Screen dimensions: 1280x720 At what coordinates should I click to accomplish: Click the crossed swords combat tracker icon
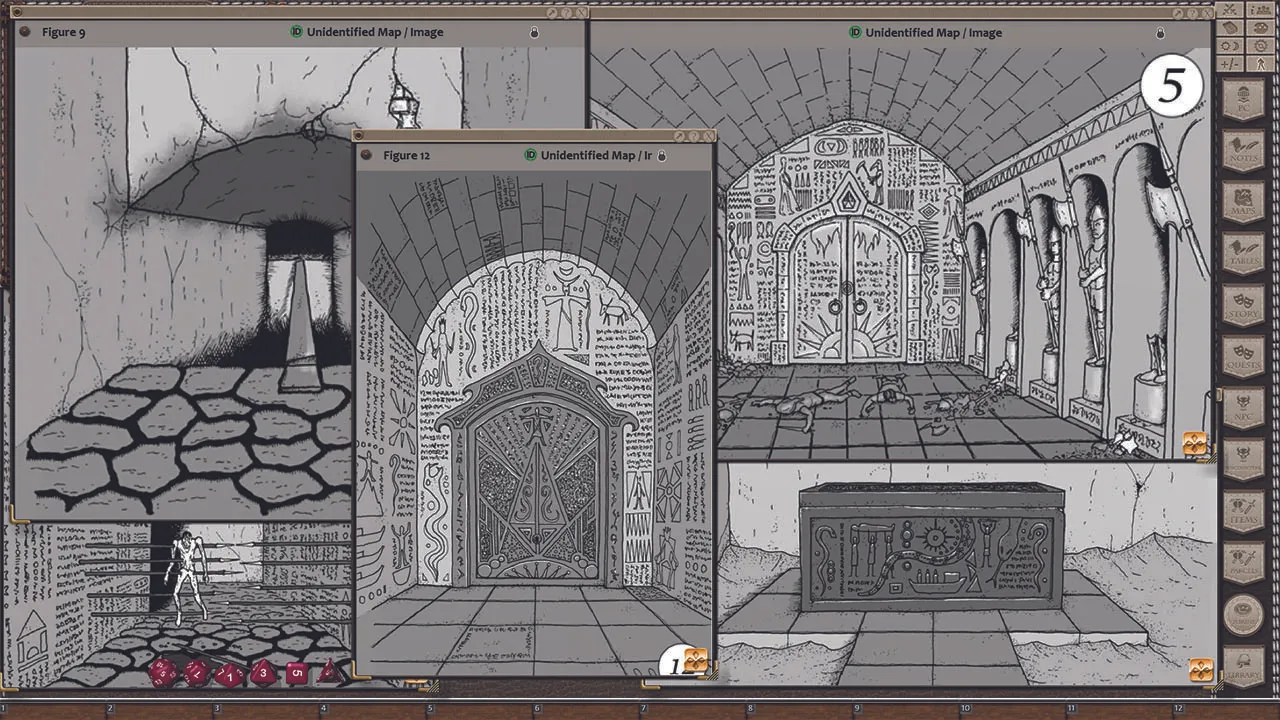(x=1228, y=9)
